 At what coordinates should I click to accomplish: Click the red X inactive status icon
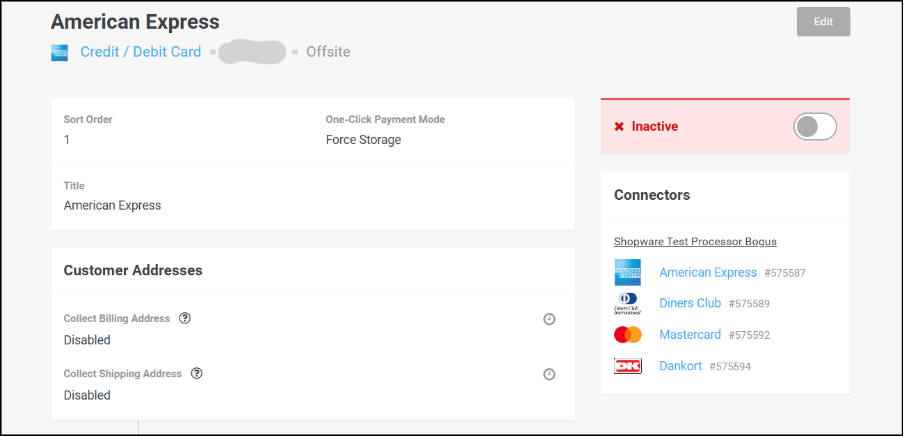pyautogui.click(x=619, y=126)
